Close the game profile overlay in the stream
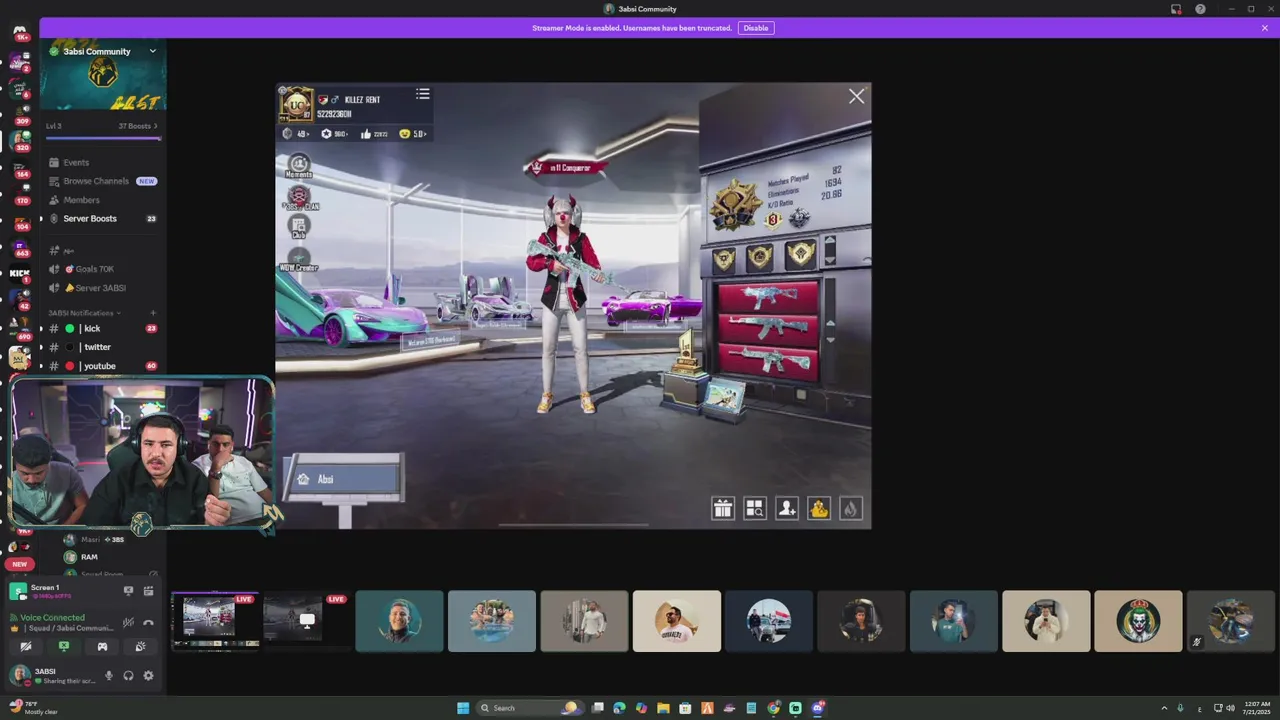1280x720 pixels. coord(856,97)
